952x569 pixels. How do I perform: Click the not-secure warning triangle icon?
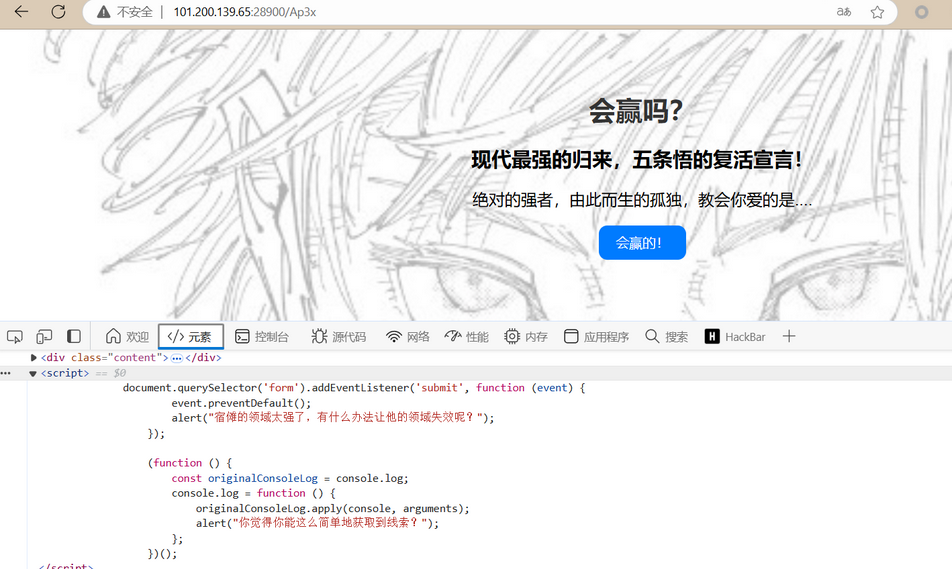click(x=104, y=12)
